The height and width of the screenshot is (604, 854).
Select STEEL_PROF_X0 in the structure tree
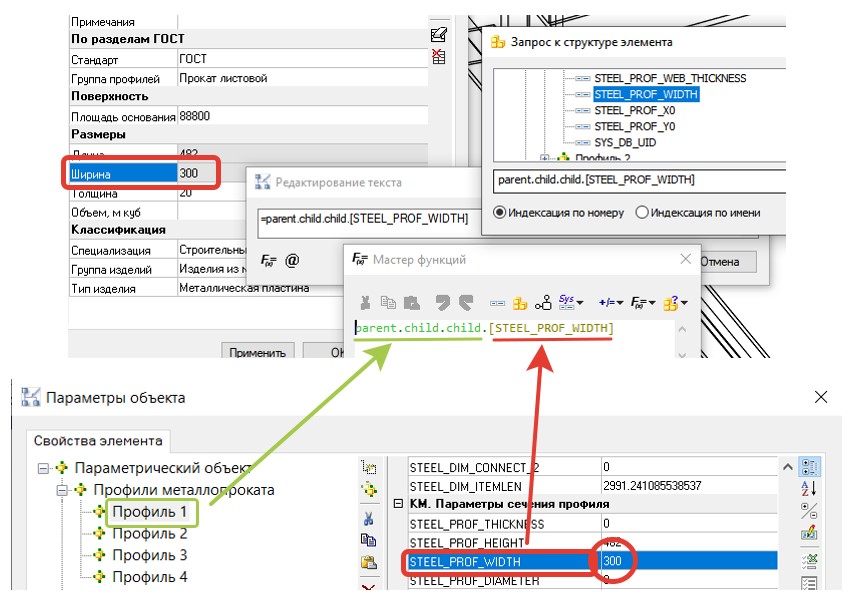pyautogui.click(x=634, y=111)
